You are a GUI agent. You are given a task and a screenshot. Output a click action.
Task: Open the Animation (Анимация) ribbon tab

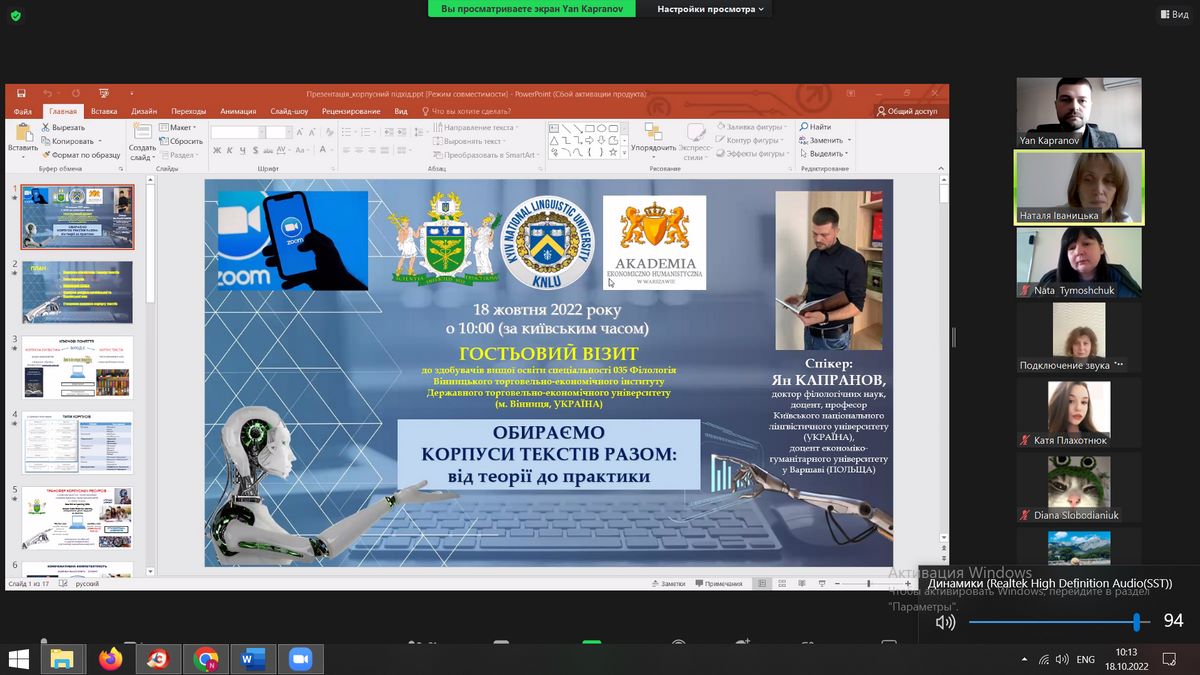238,111
